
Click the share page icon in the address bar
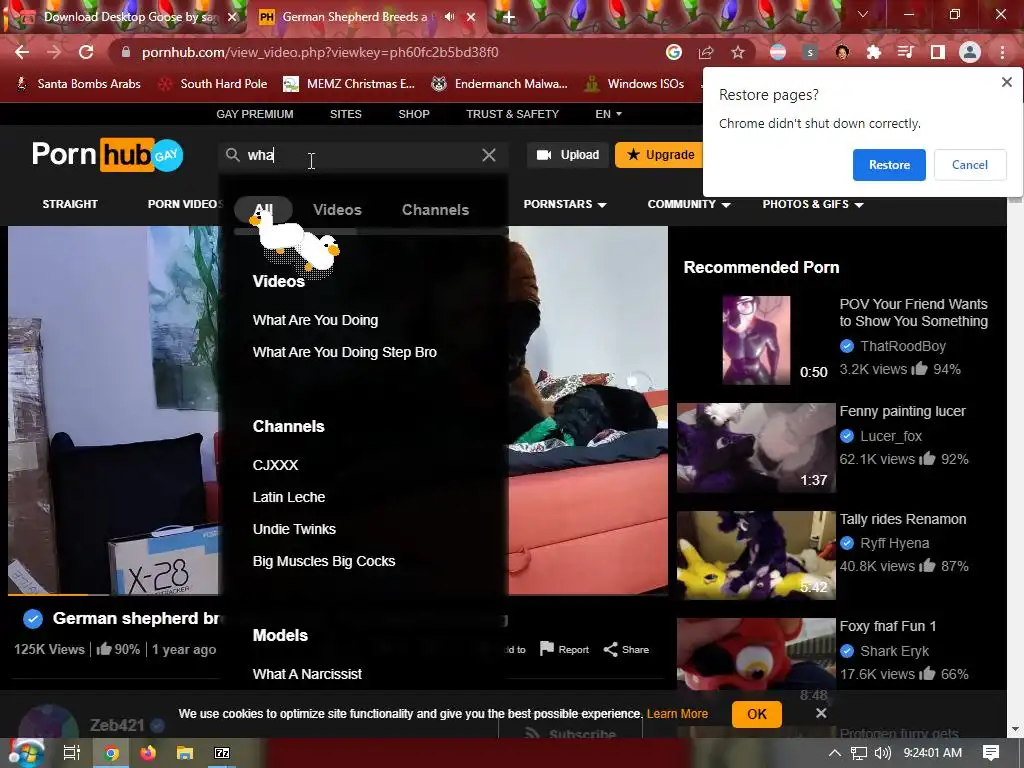(x=706, y=52)
